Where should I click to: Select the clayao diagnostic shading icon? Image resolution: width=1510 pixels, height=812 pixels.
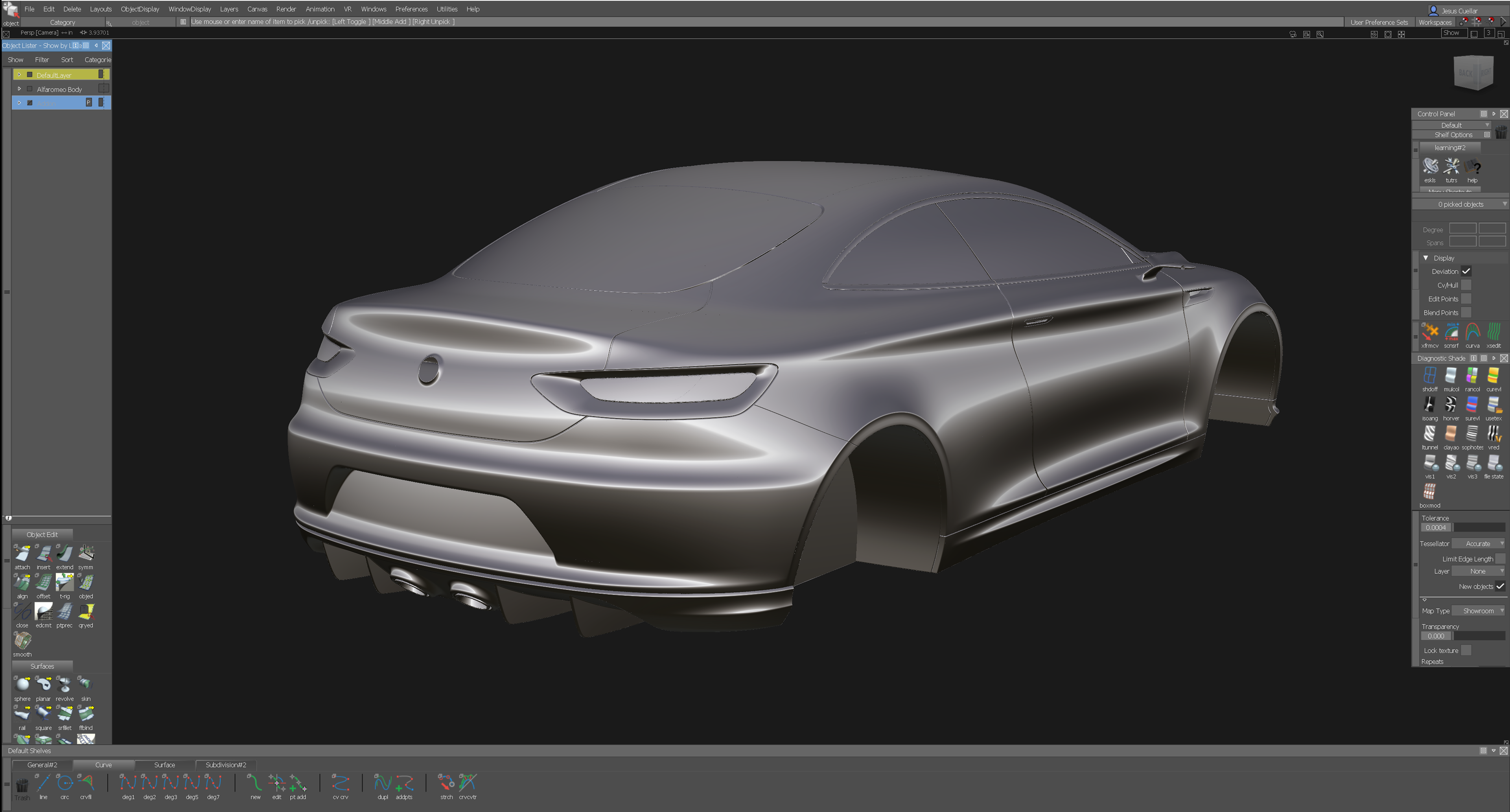click(1451, 434)
